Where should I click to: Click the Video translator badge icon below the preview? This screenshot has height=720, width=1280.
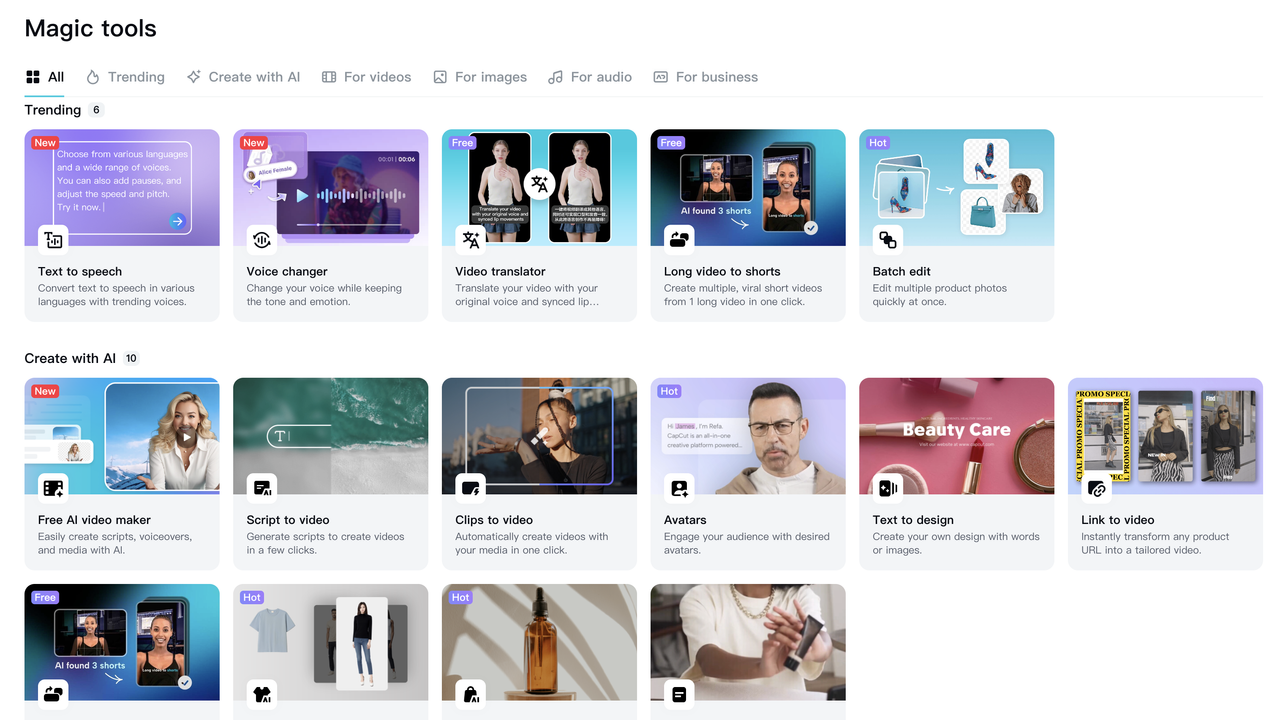(x=471, y=240)
